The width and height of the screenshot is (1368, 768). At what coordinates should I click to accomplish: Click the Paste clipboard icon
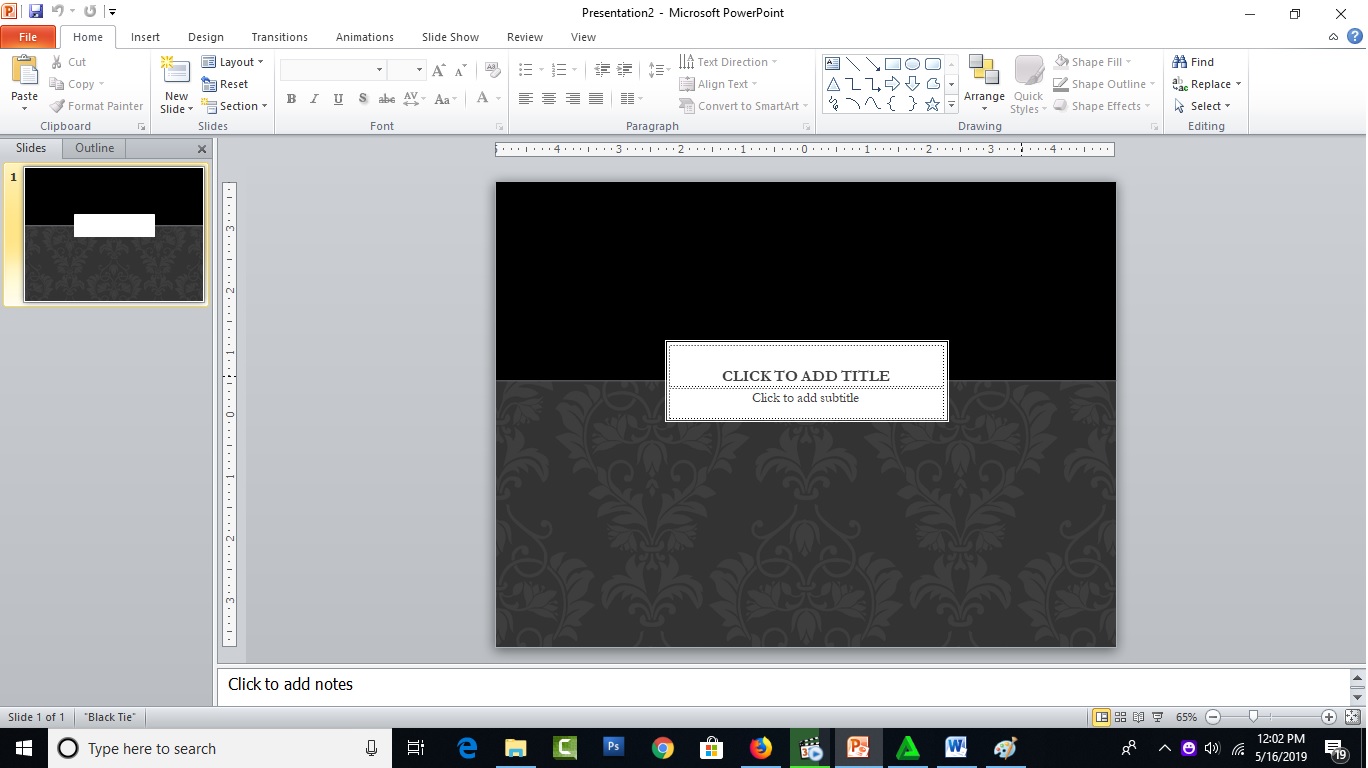click(24, 72)
